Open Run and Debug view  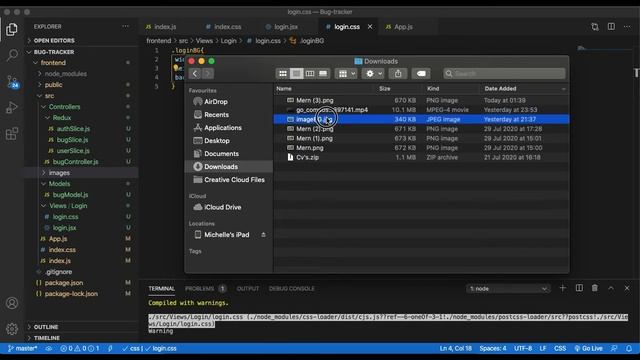click(12, 108)
